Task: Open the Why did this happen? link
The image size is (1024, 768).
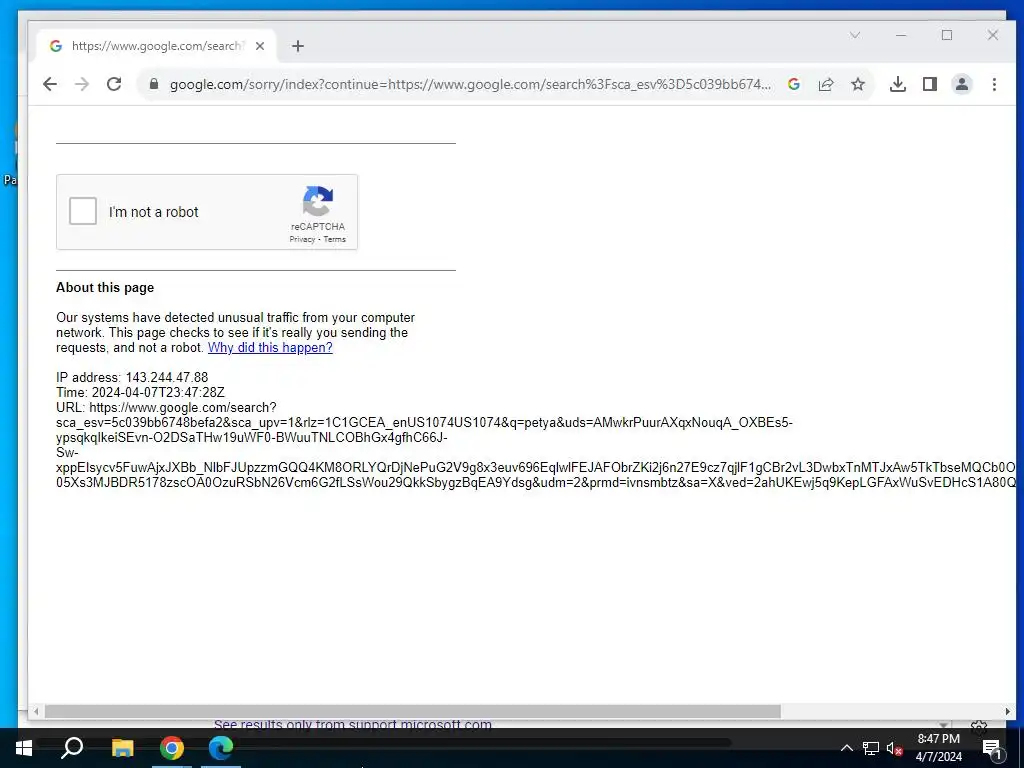Action: (270, 347)
